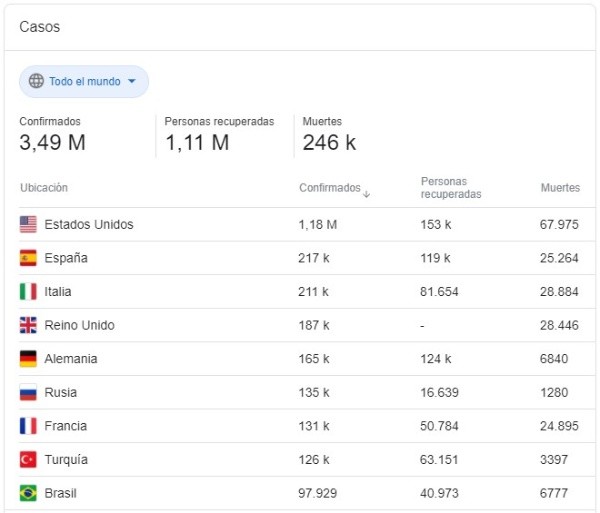Click the sort arrow next to Confirmados
600x513 pixels.
366,194
